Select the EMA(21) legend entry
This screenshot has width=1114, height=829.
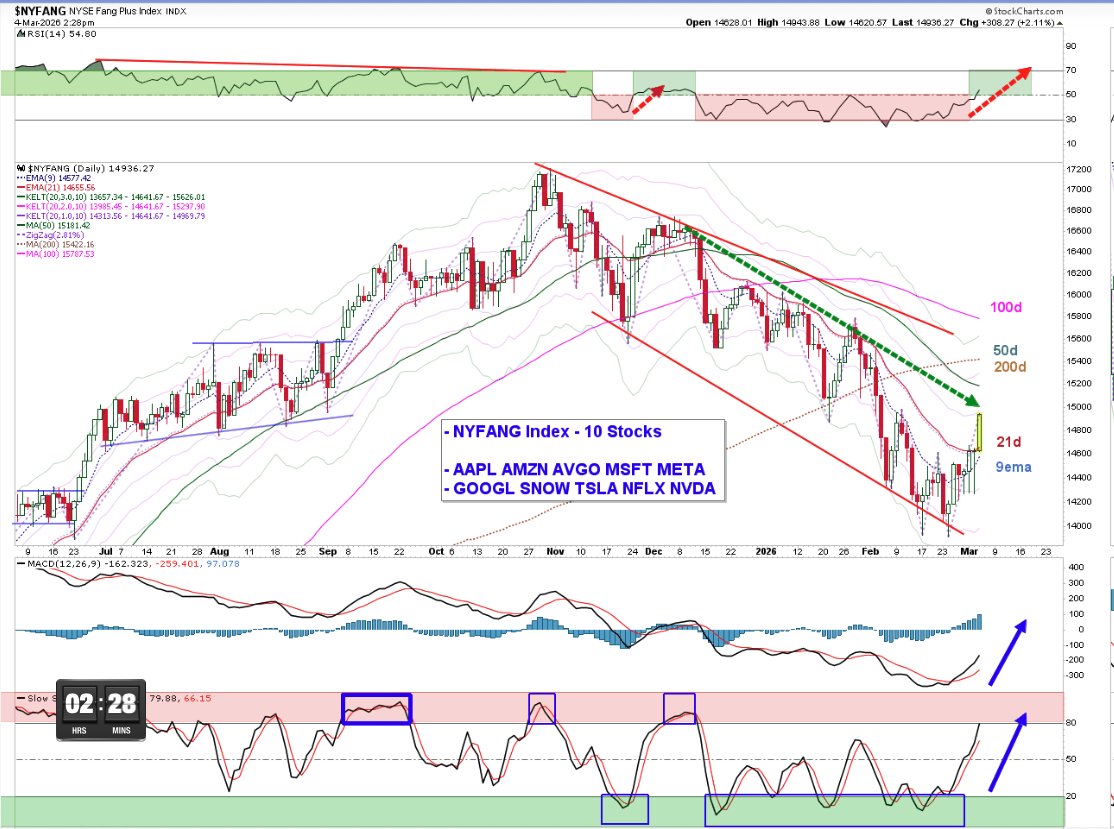pyautogui.click(x=55, y=188)
